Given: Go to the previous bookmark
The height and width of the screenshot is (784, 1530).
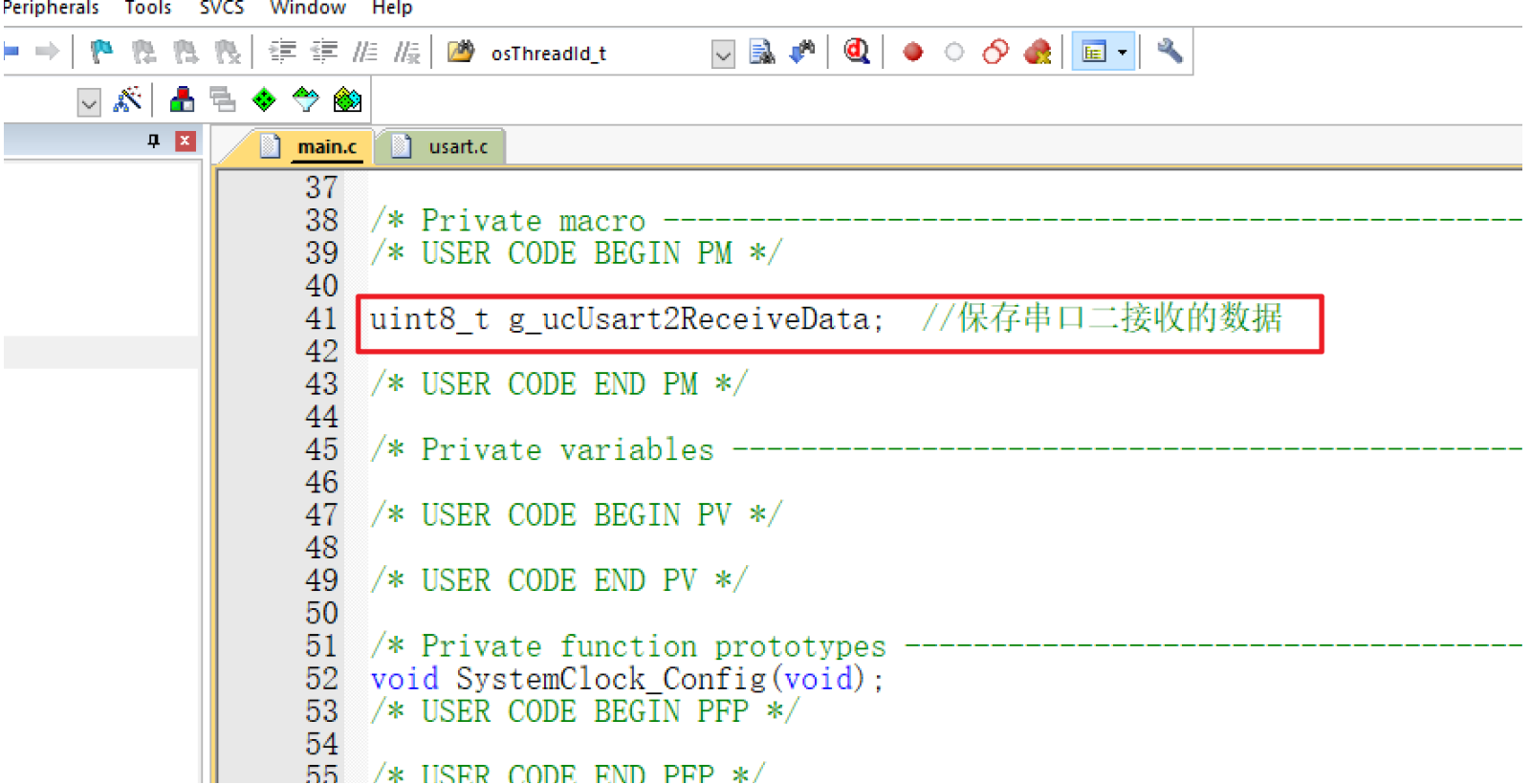Looking at the screenshot, I should coord(143,52).
